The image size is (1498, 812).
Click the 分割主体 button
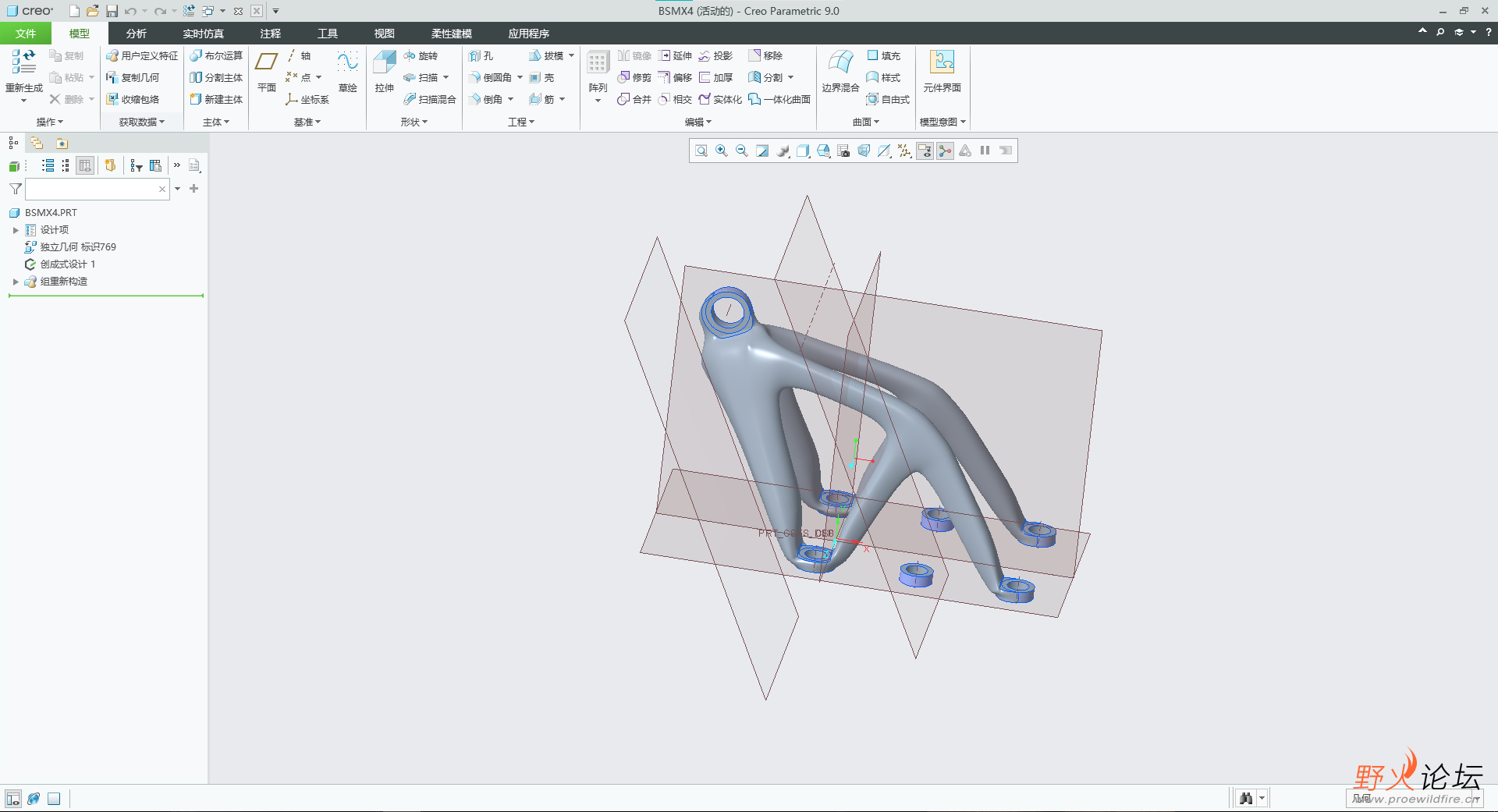click(x=216, y=77)
